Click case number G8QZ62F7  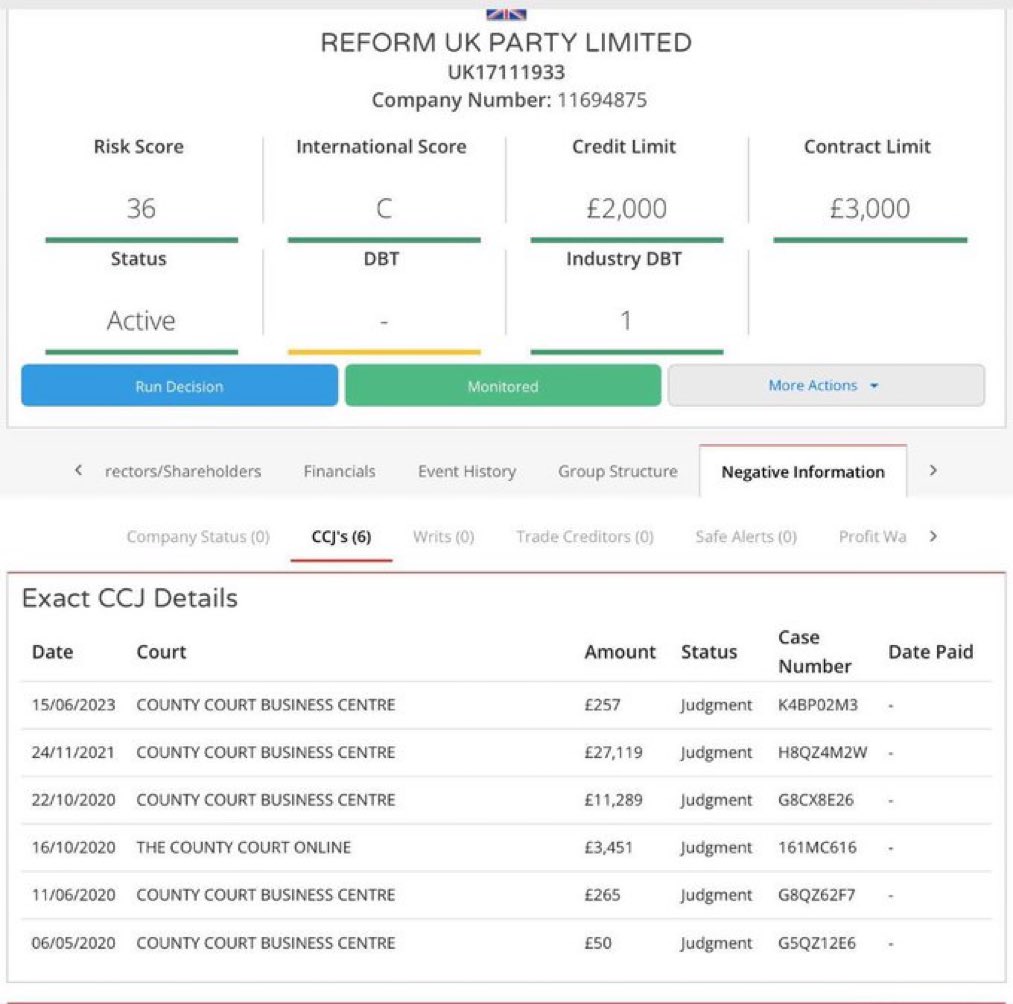(x=817, y=895)
